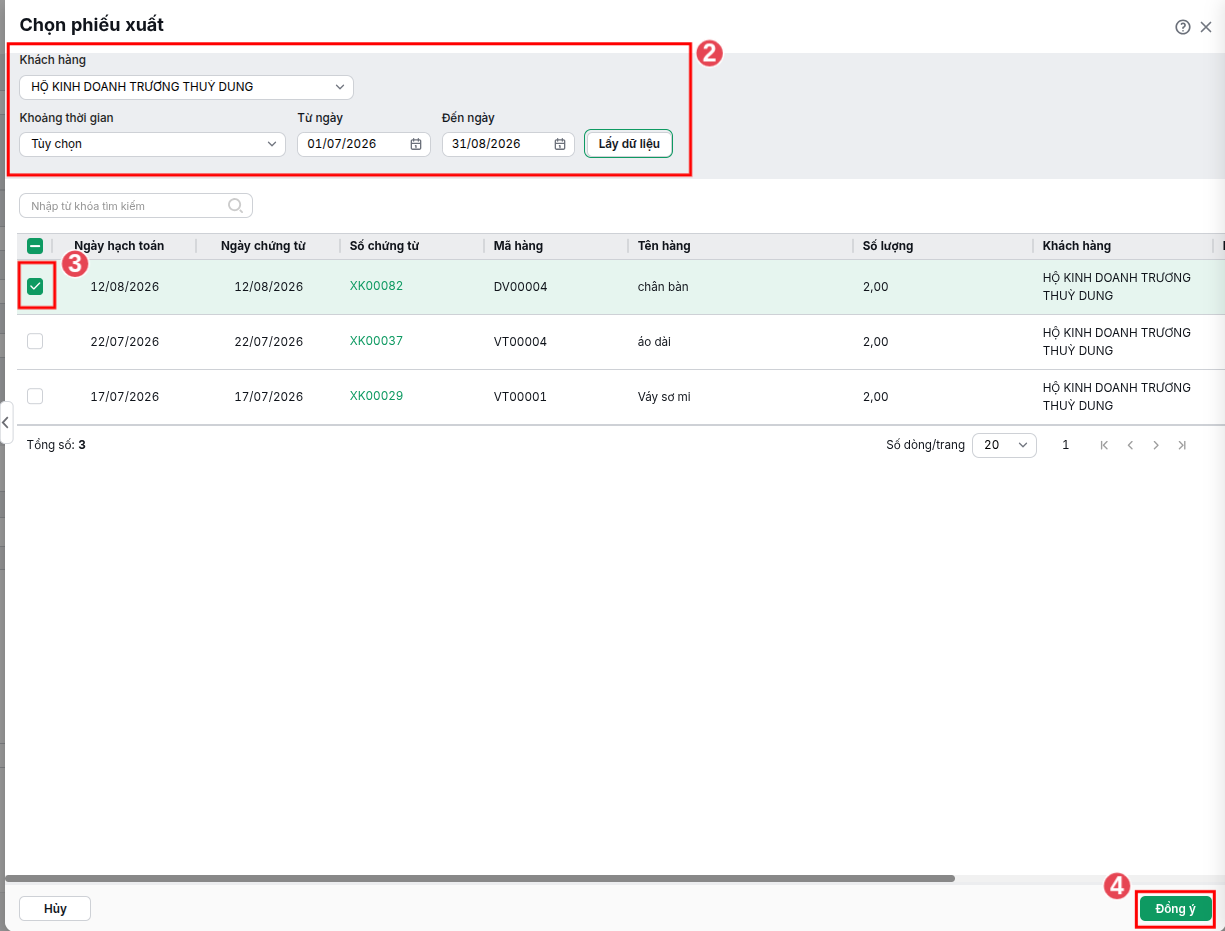Screen dimensions: 1225x931
Task: Check the XK00029 row checkbox
Action: point(35,396)
